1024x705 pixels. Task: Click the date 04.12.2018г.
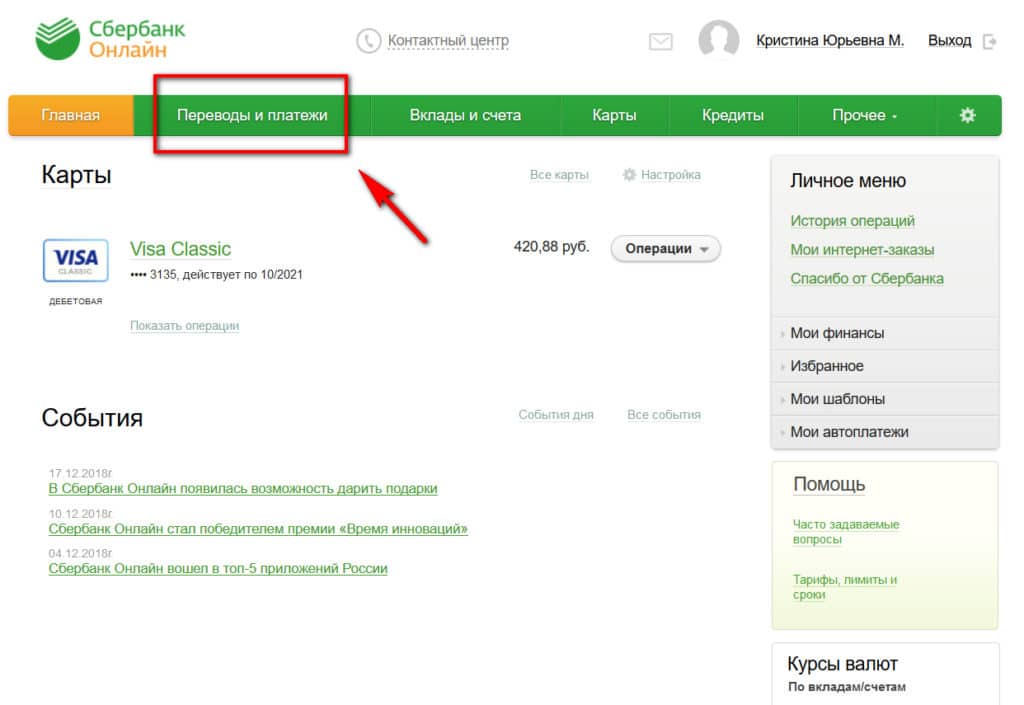[x=80, y=554]
